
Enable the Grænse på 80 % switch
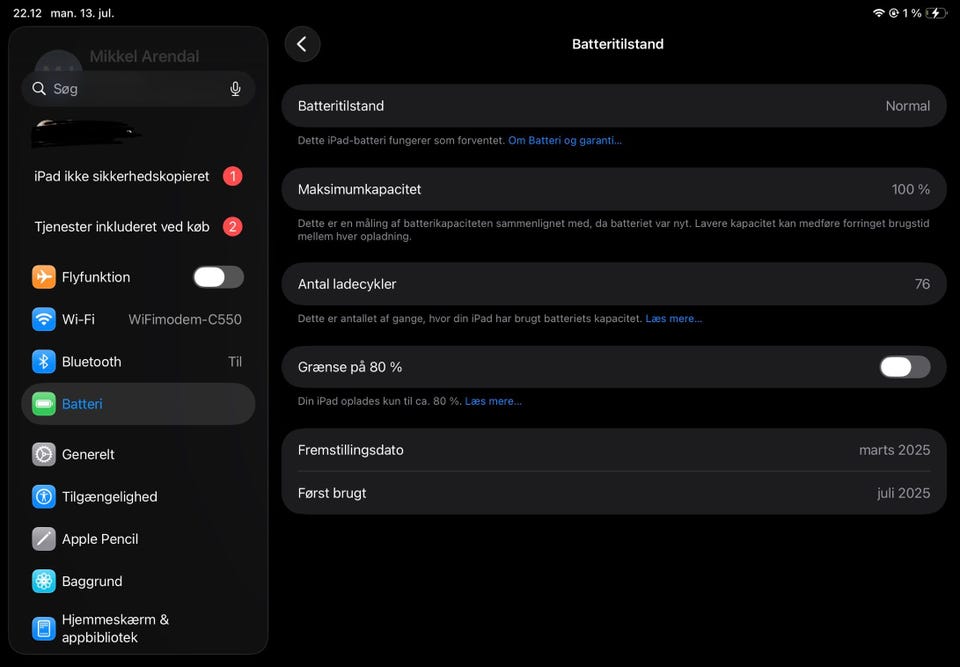tap(905, 367)
